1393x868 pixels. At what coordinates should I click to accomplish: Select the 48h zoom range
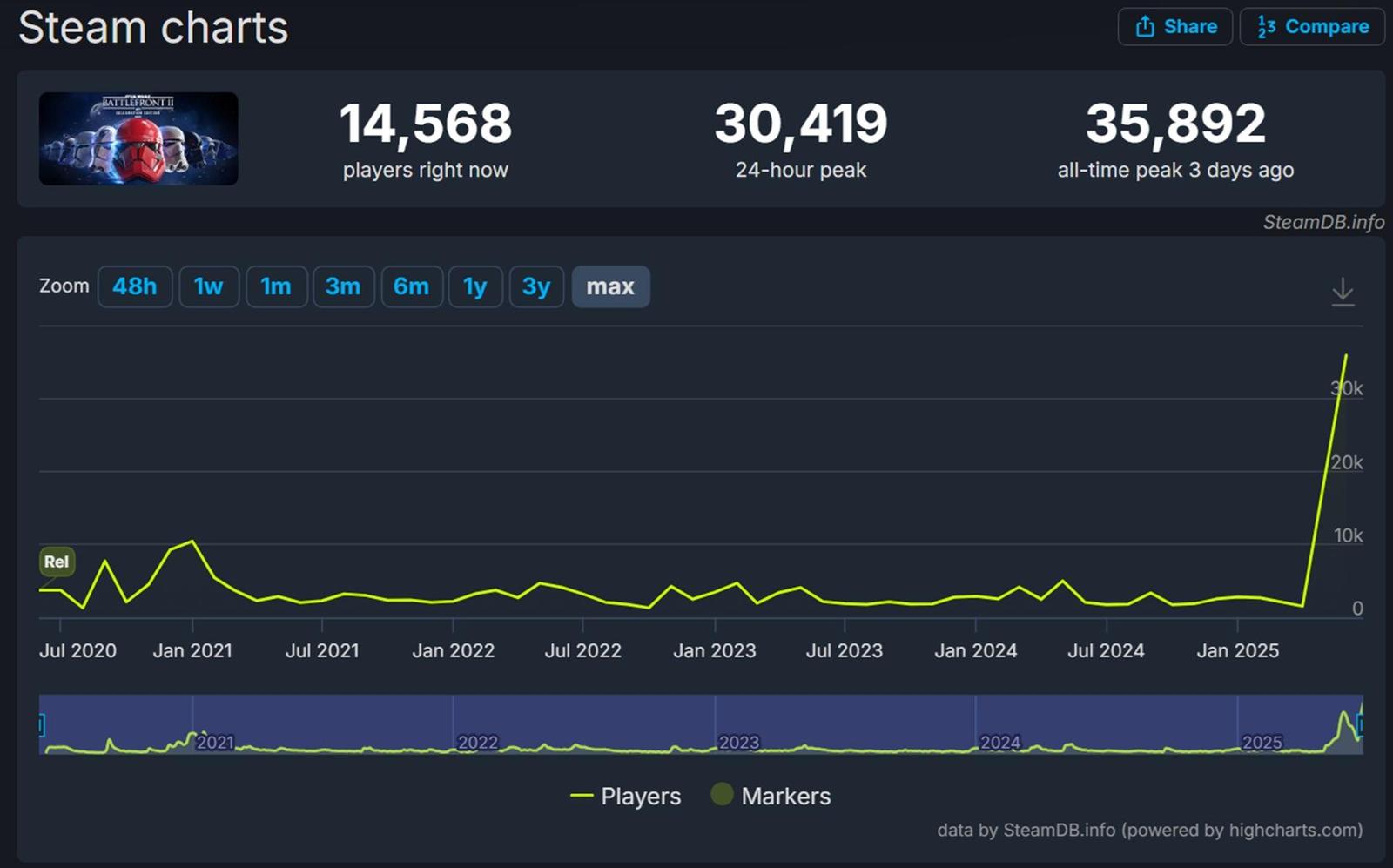135,286
